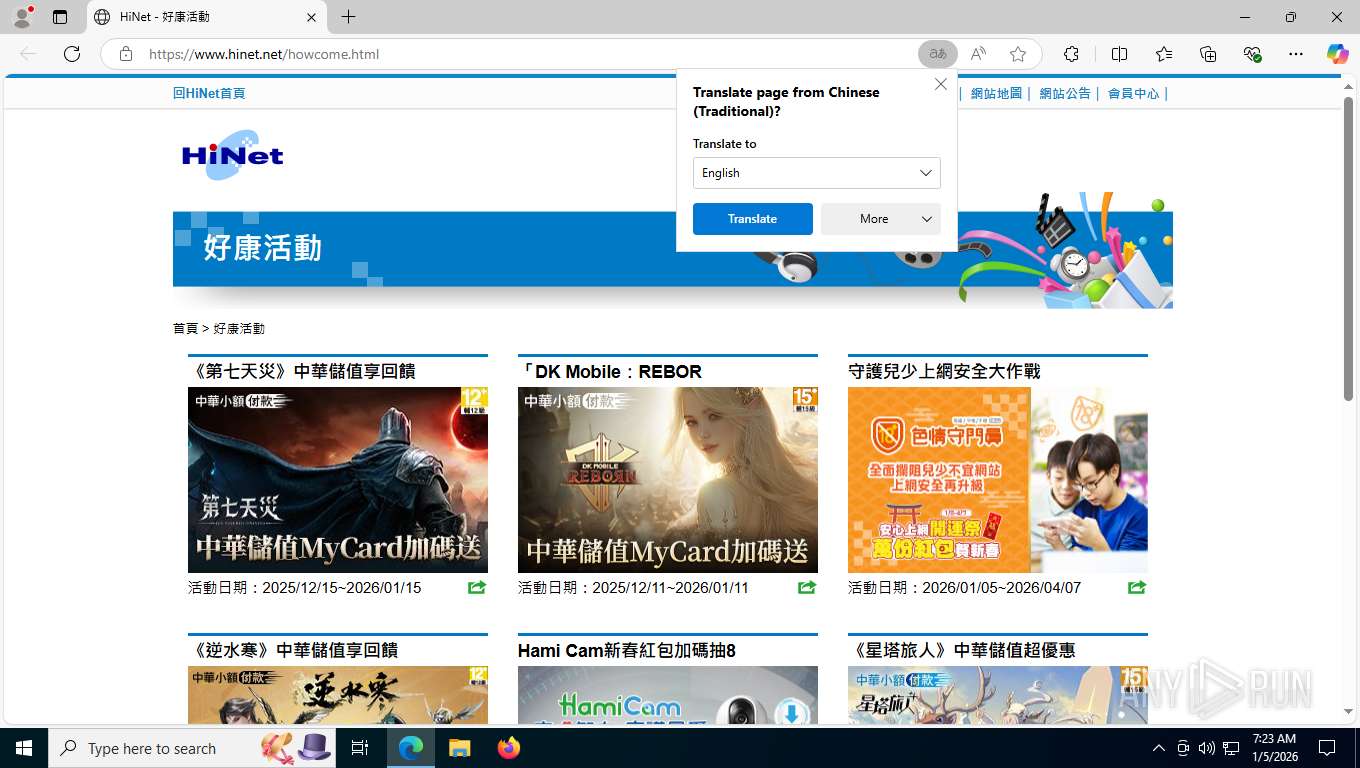Toggle the translate options icon in address bar

937,54
